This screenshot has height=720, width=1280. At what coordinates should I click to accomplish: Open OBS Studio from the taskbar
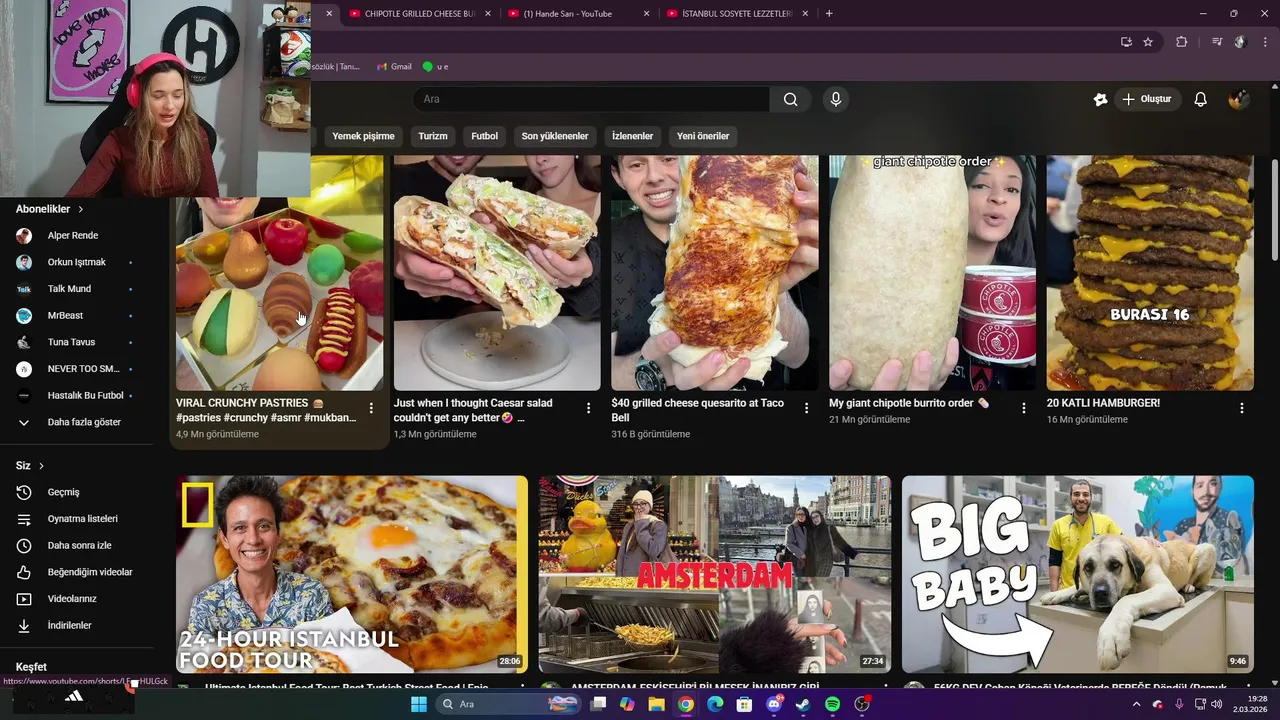[862, 704]
